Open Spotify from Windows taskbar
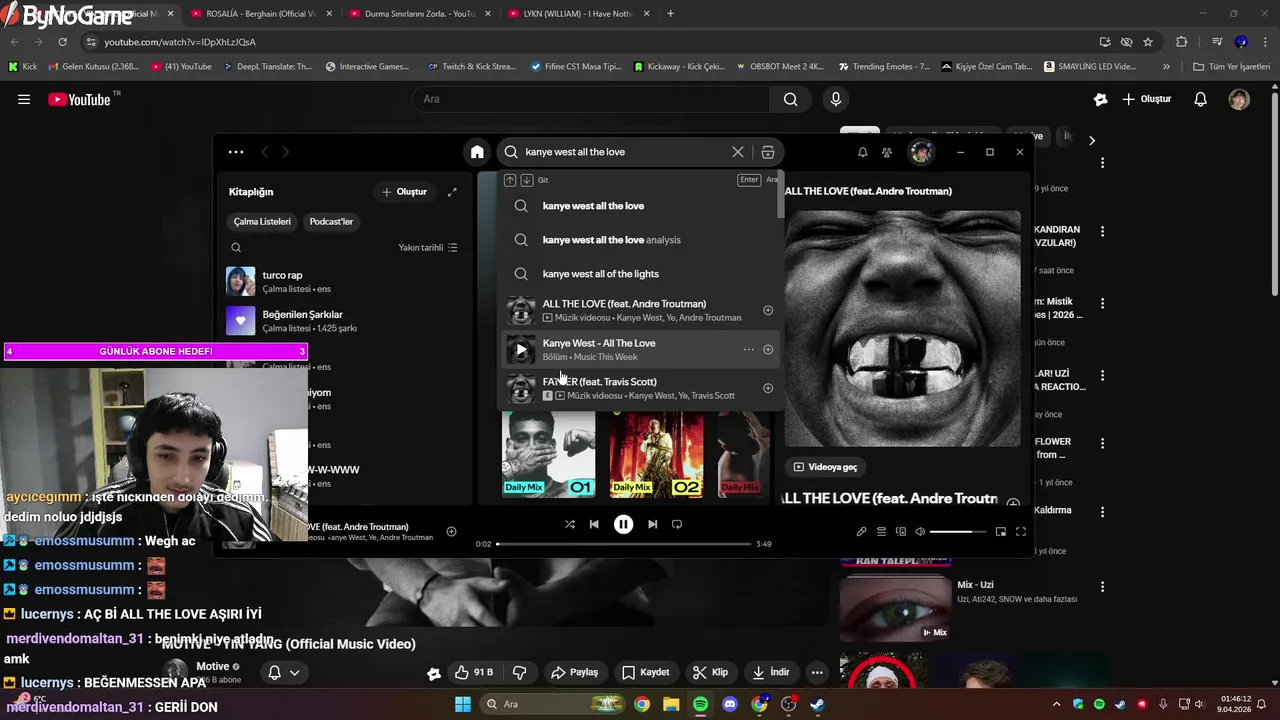This screenshot has height=720, width=1280. pyautogui.click(x=700, y=704)
